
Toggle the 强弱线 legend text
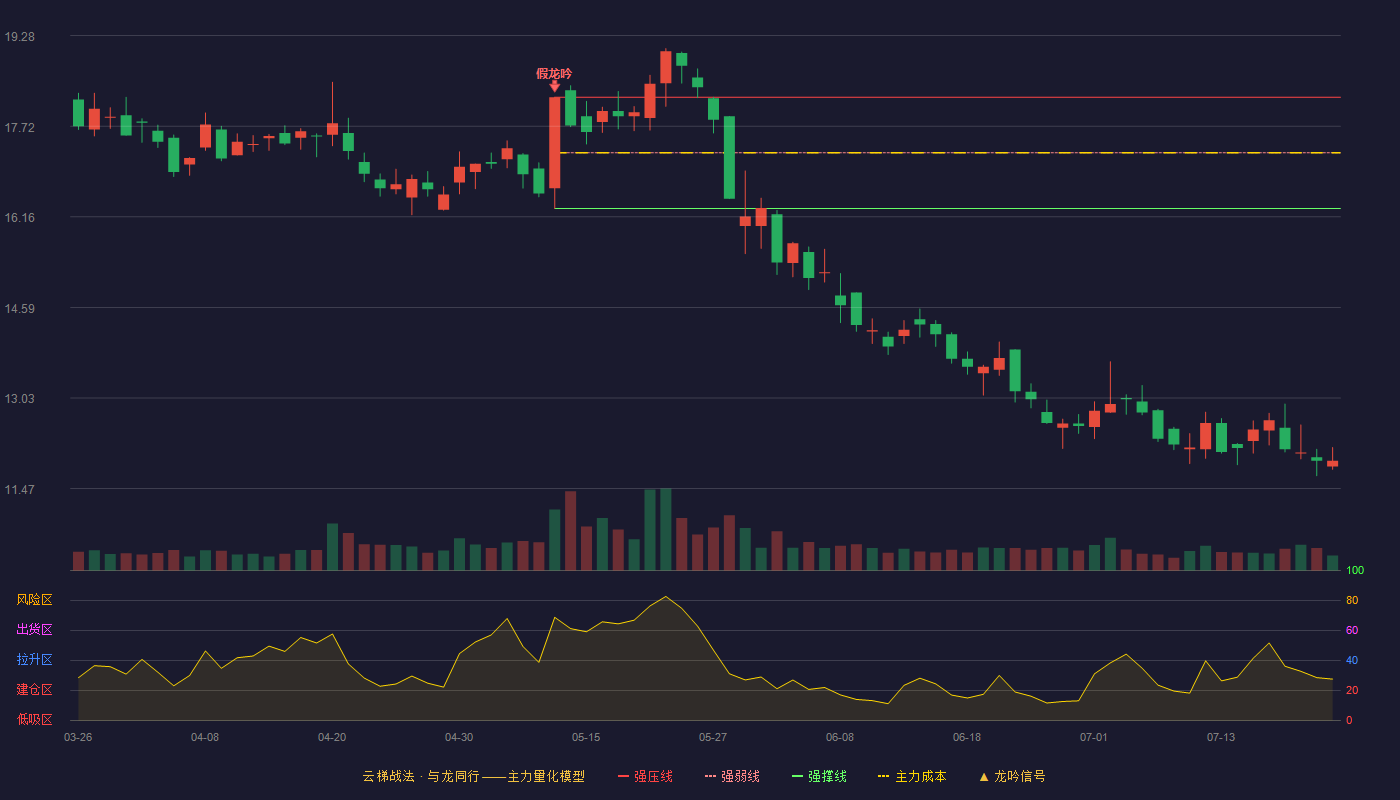740,777
